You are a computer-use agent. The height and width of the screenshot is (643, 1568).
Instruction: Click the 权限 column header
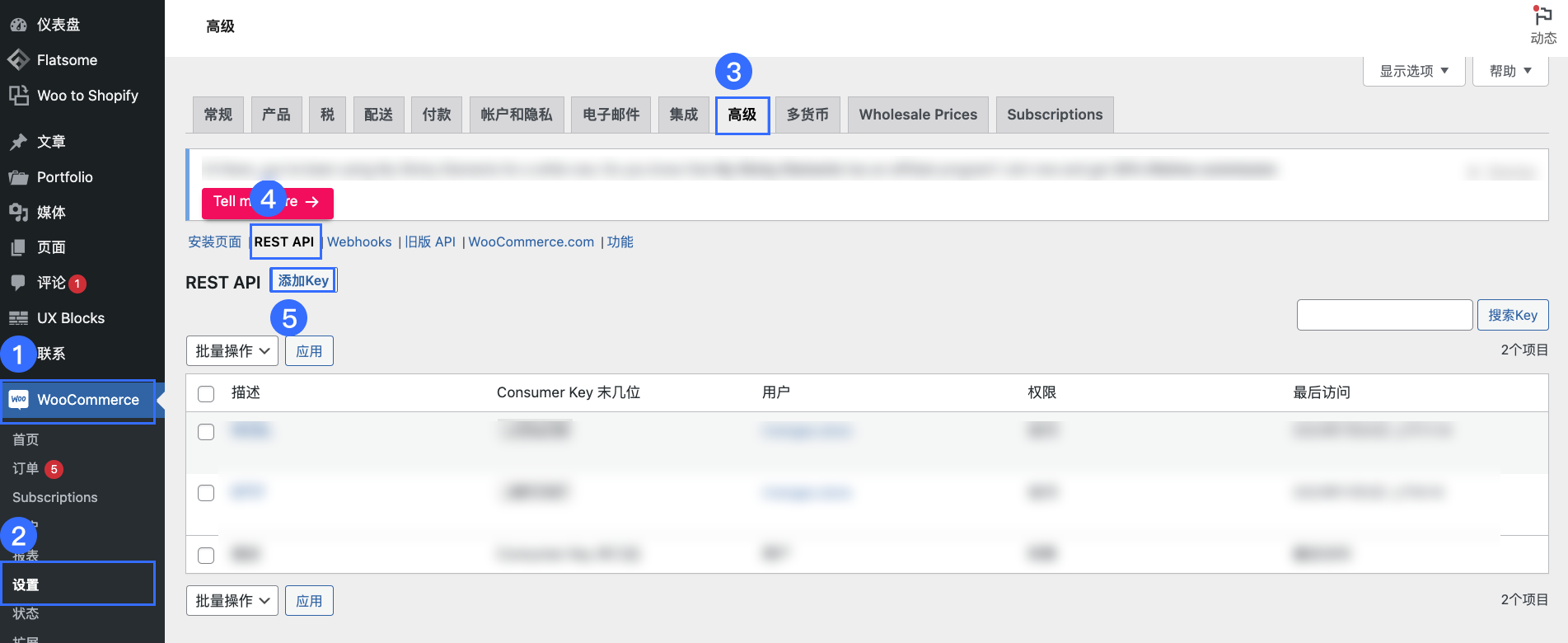[x=1042, y=392]
